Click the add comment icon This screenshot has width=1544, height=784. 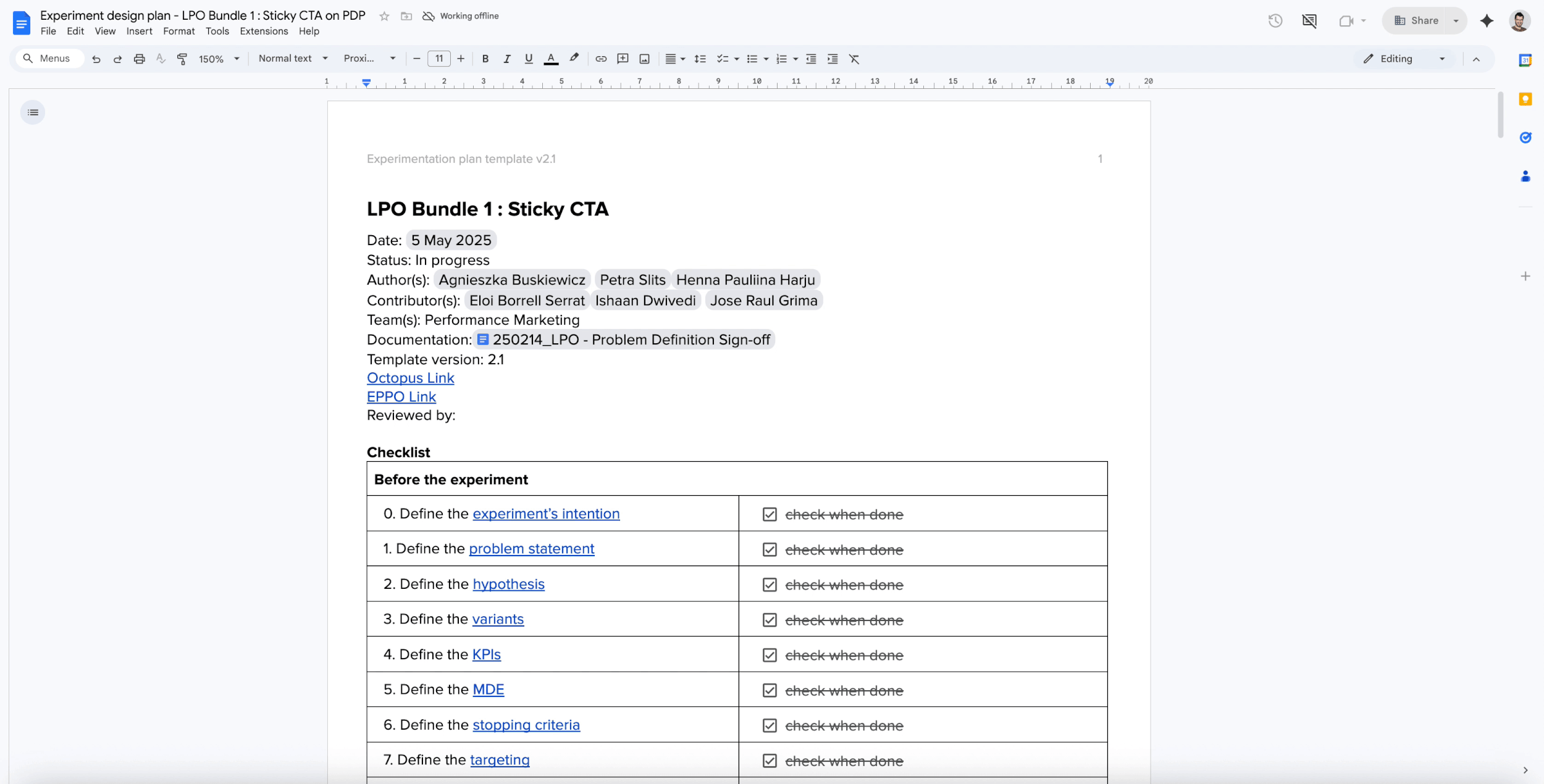(623, 59)
